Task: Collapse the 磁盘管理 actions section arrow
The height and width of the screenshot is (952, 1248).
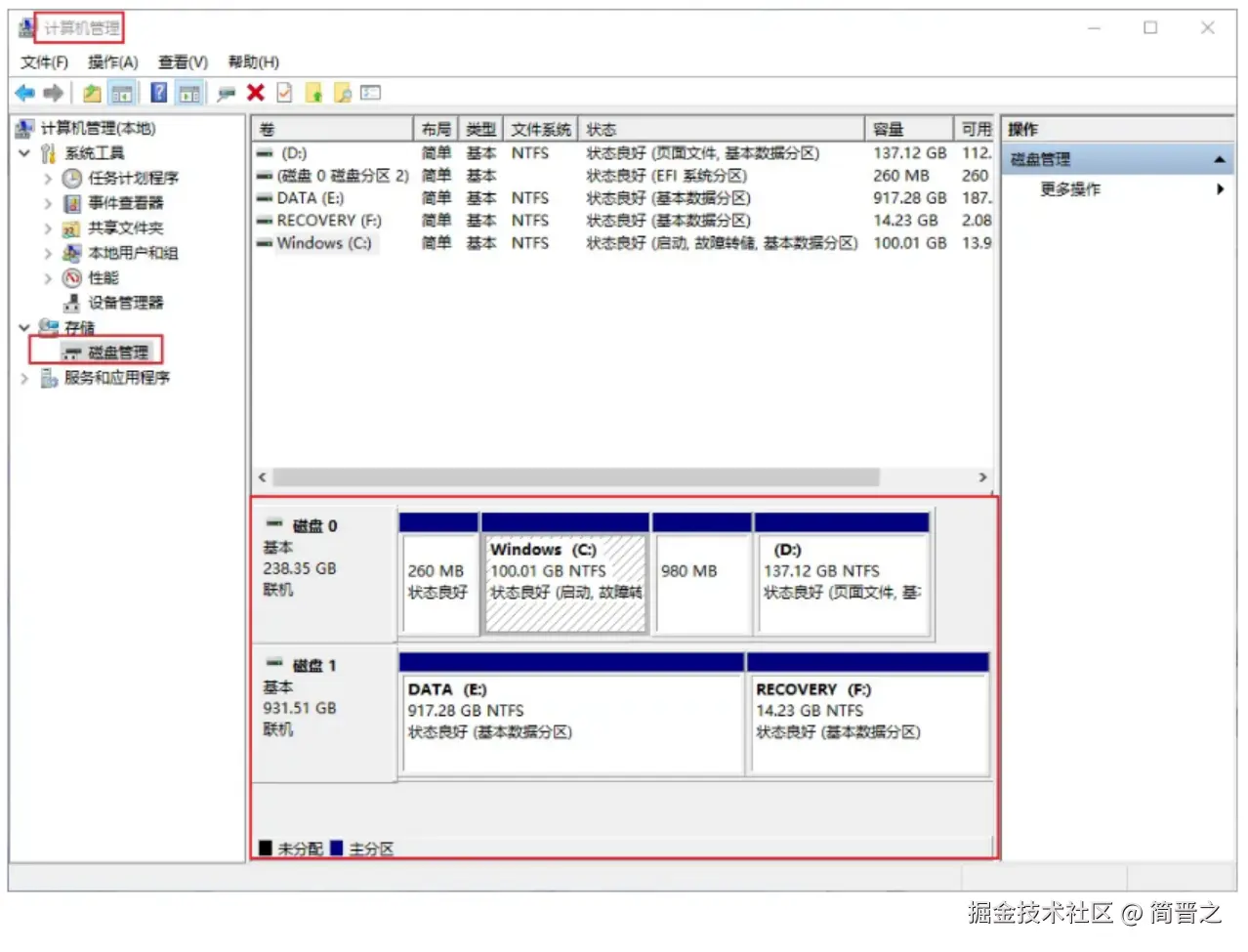Action: [1220, 159]
